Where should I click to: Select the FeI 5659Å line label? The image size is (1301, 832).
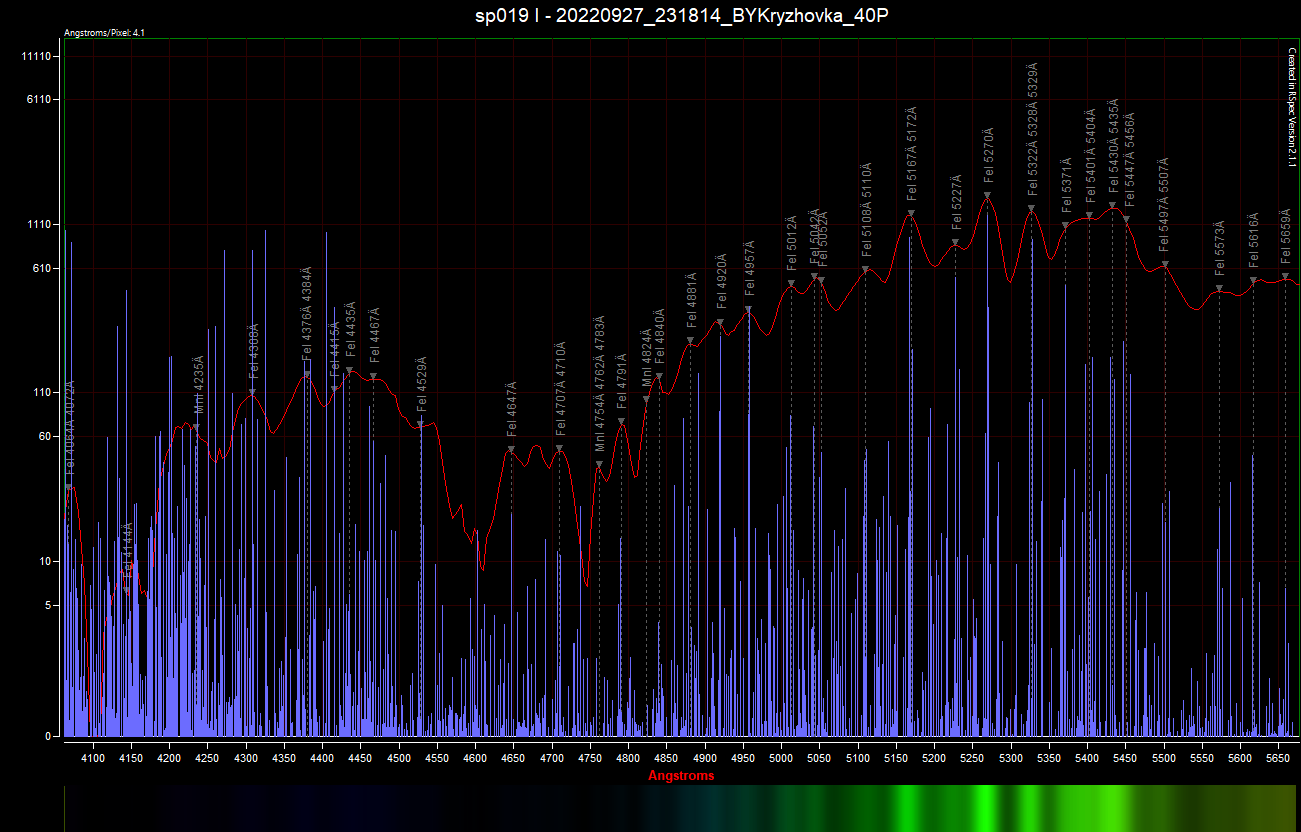[x=1286, y=237]
